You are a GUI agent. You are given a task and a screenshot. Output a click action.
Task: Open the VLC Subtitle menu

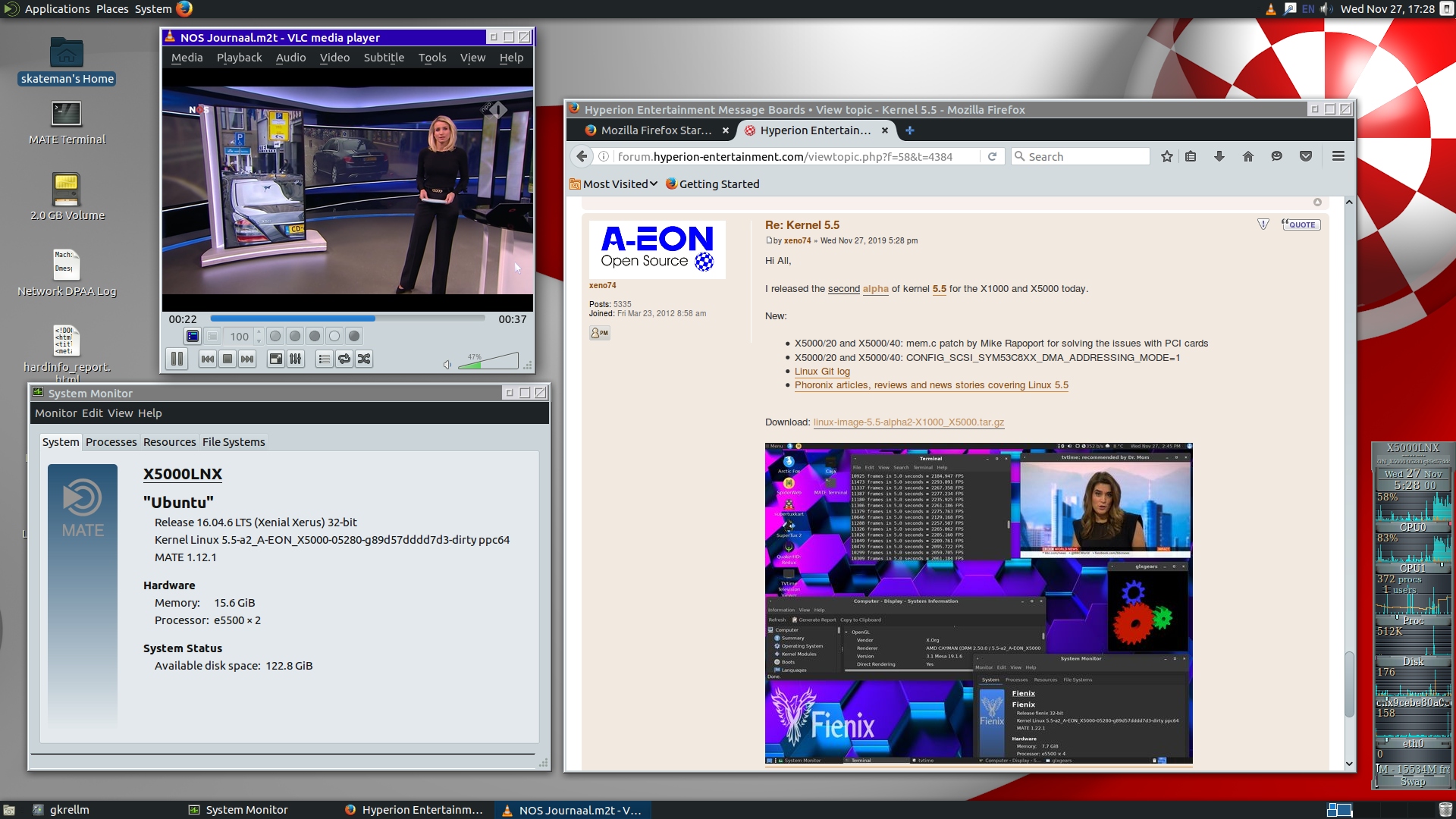click(x=384, y=58)
